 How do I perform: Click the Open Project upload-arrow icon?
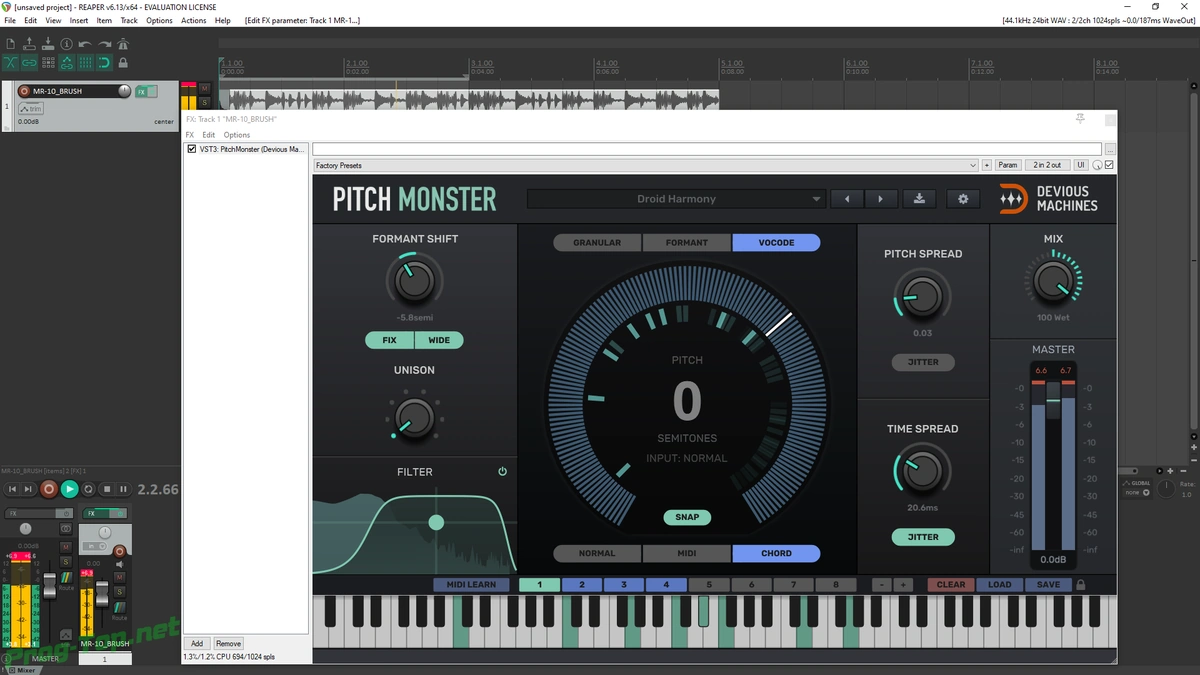[x=29, y=44]
